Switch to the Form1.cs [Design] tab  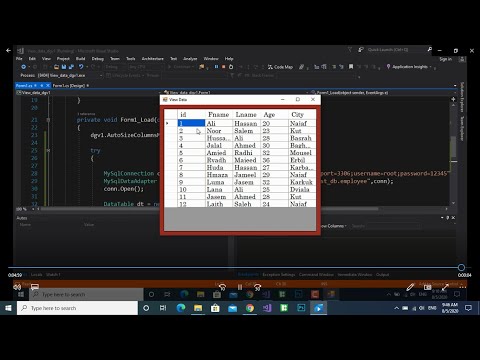coord(69,86)
